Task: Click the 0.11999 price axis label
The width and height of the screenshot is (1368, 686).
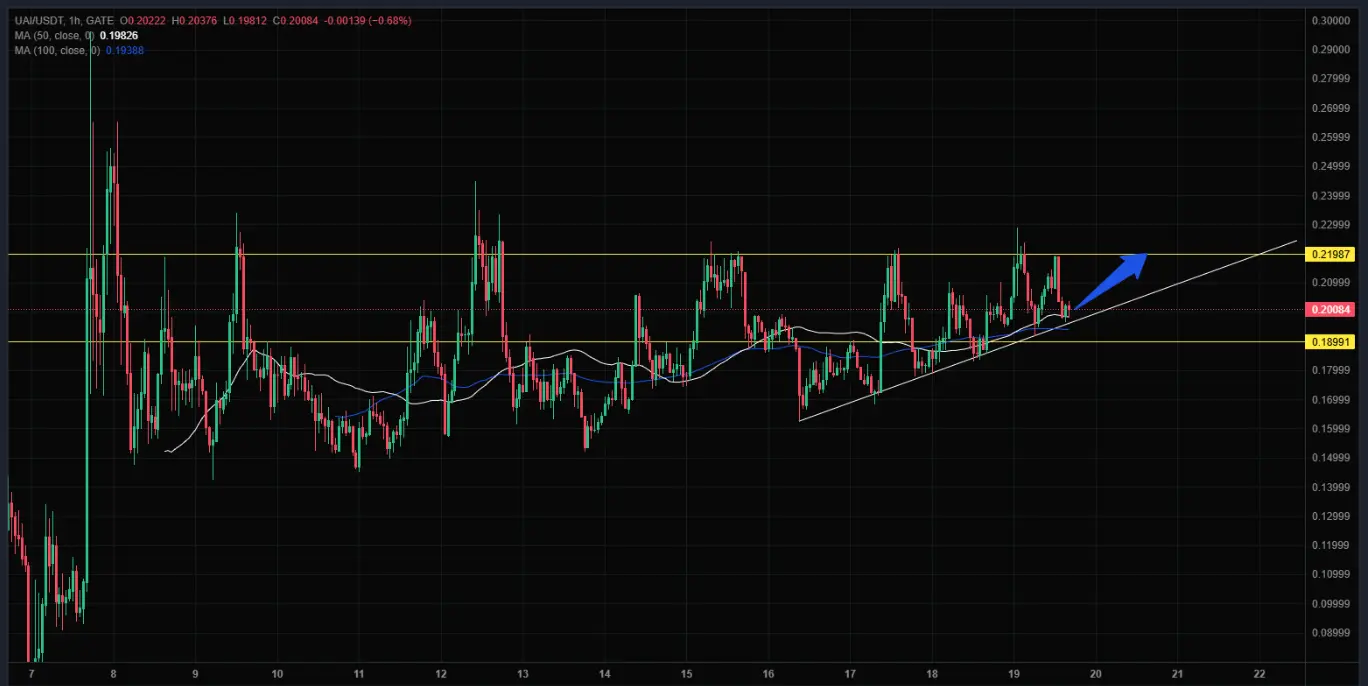Action: click(1329, 546)
